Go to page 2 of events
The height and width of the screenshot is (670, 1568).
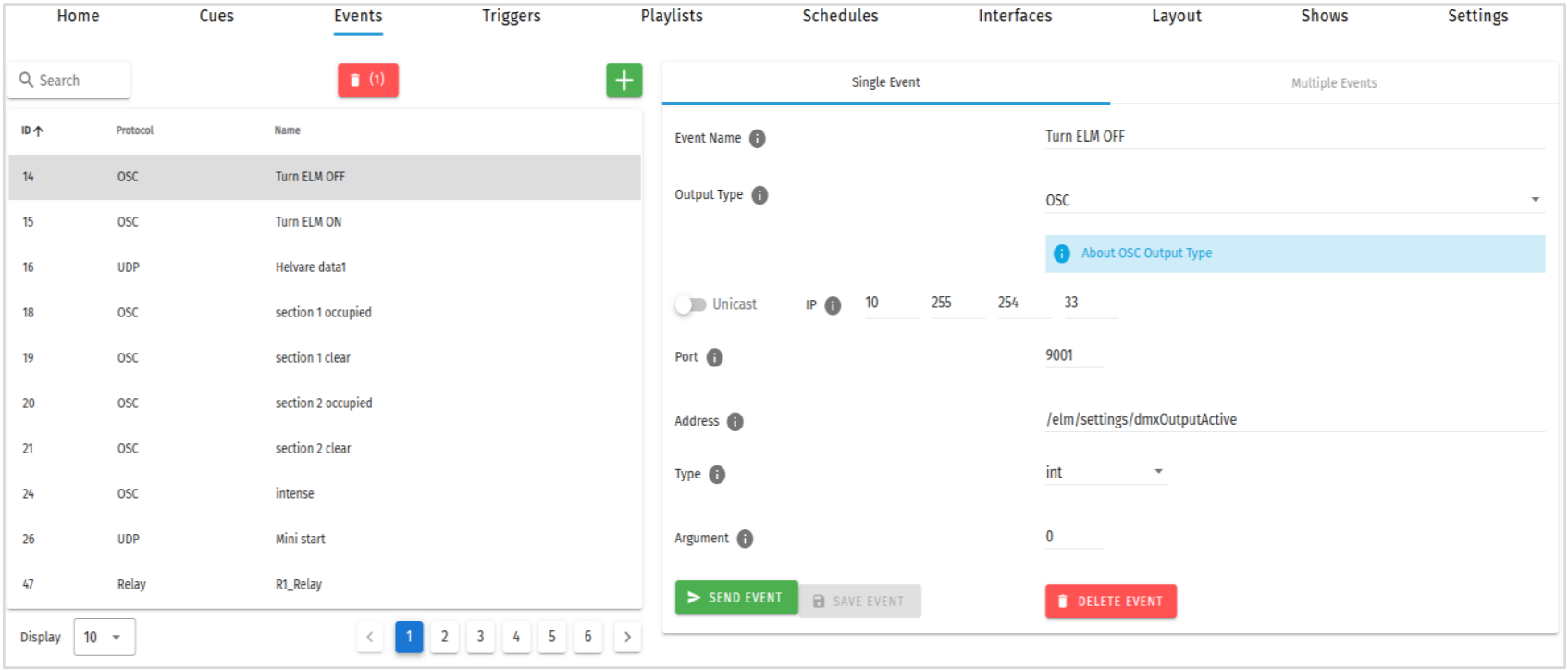445,637
